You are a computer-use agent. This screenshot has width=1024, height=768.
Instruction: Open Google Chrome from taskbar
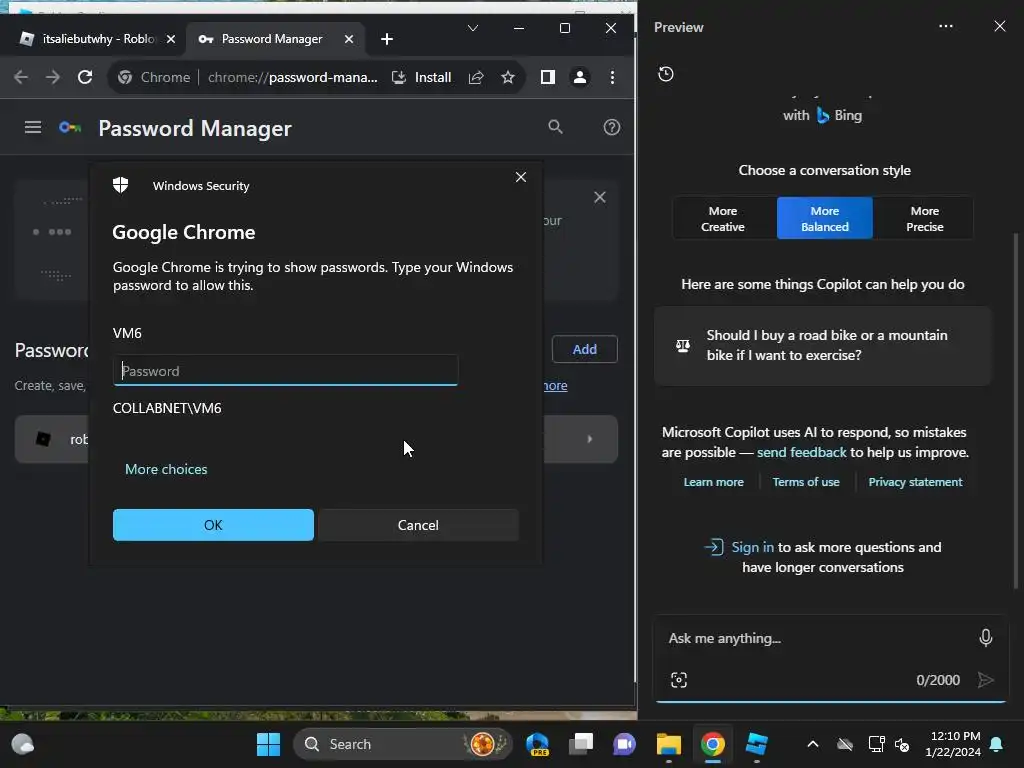pyautogui.click(x=712, y=744)
